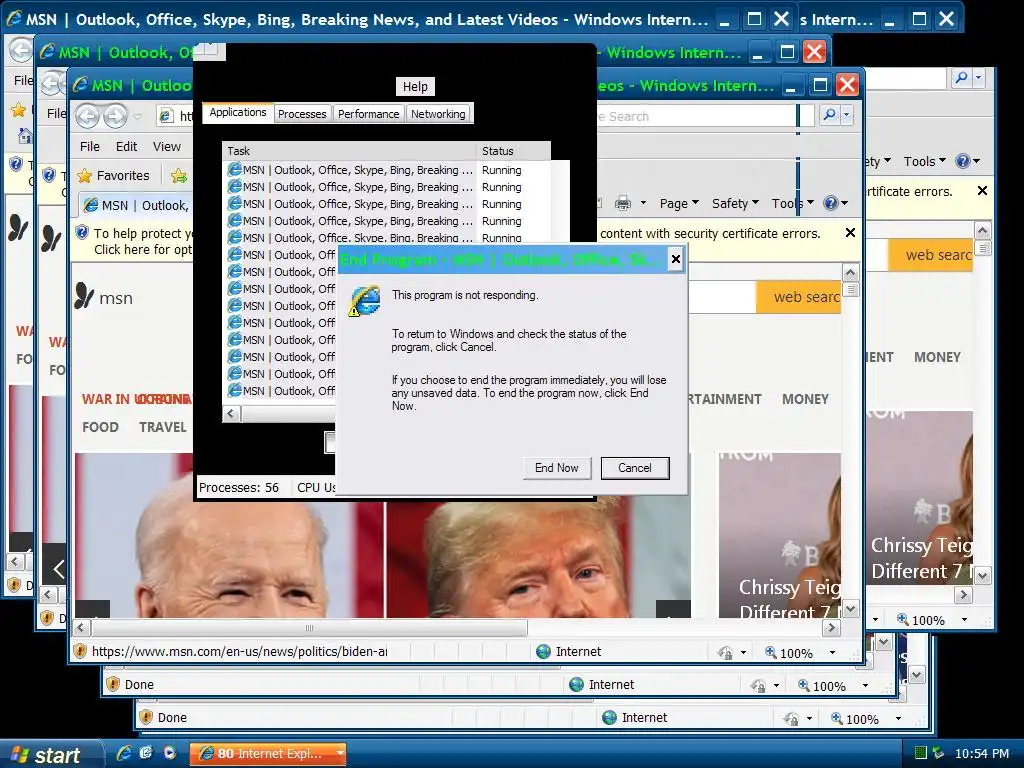This screenshot has height=768, width=1024.
Task: Click Forward arrow in the front IE window
Action: (116, 116)
